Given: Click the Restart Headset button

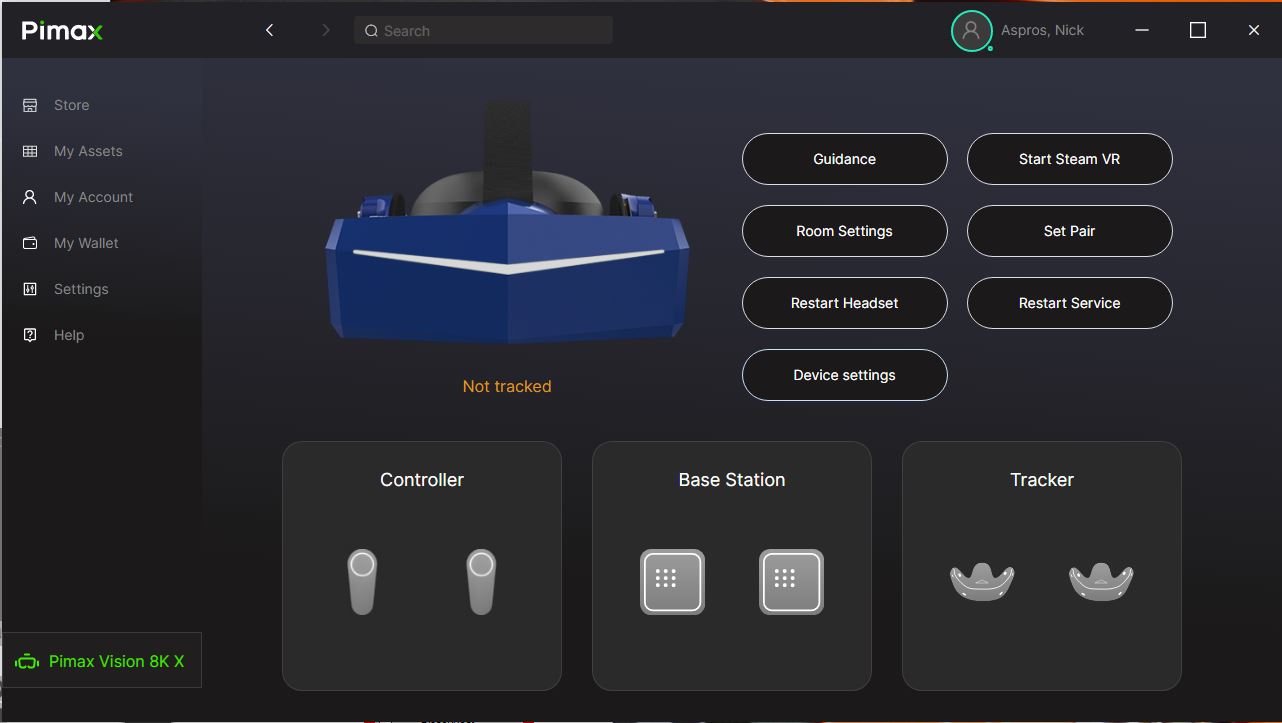Looking at the screenshot, I should pos(844,303).
